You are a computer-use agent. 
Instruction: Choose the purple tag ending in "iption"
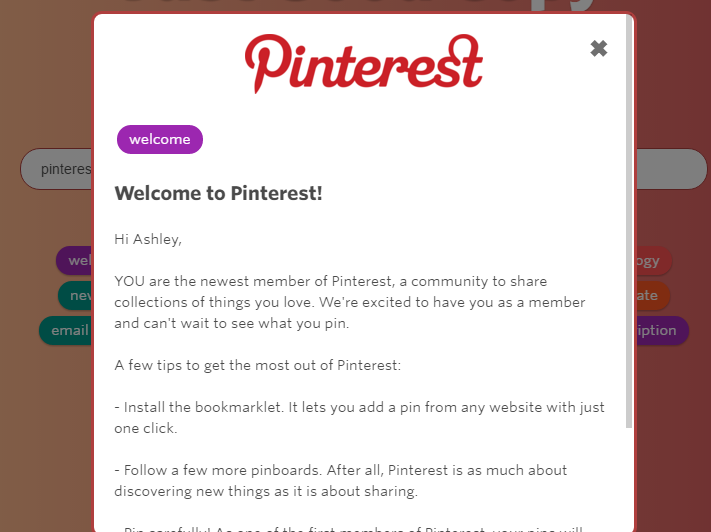point(662,330)
